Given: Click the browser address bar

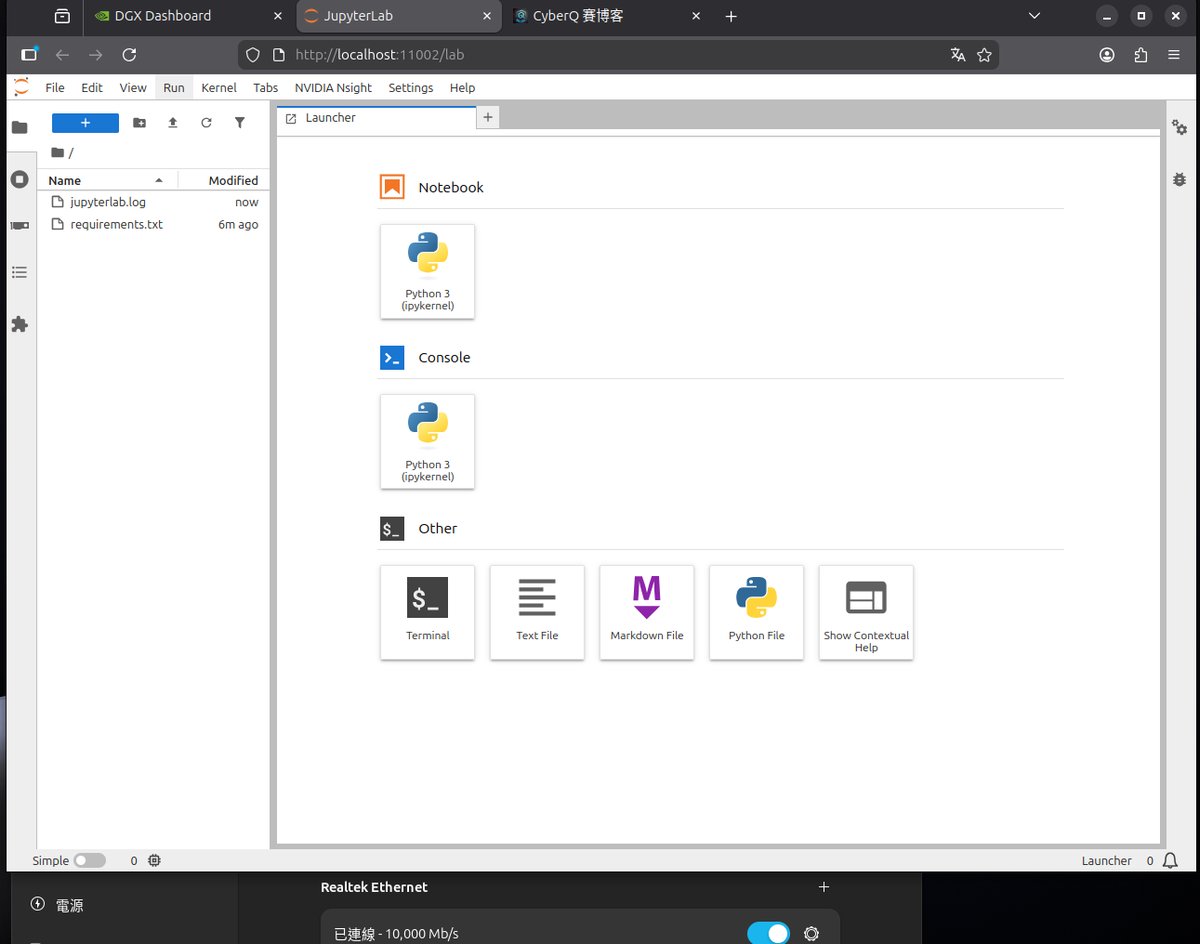Looking at the screenshot, I should pos(600,55).
